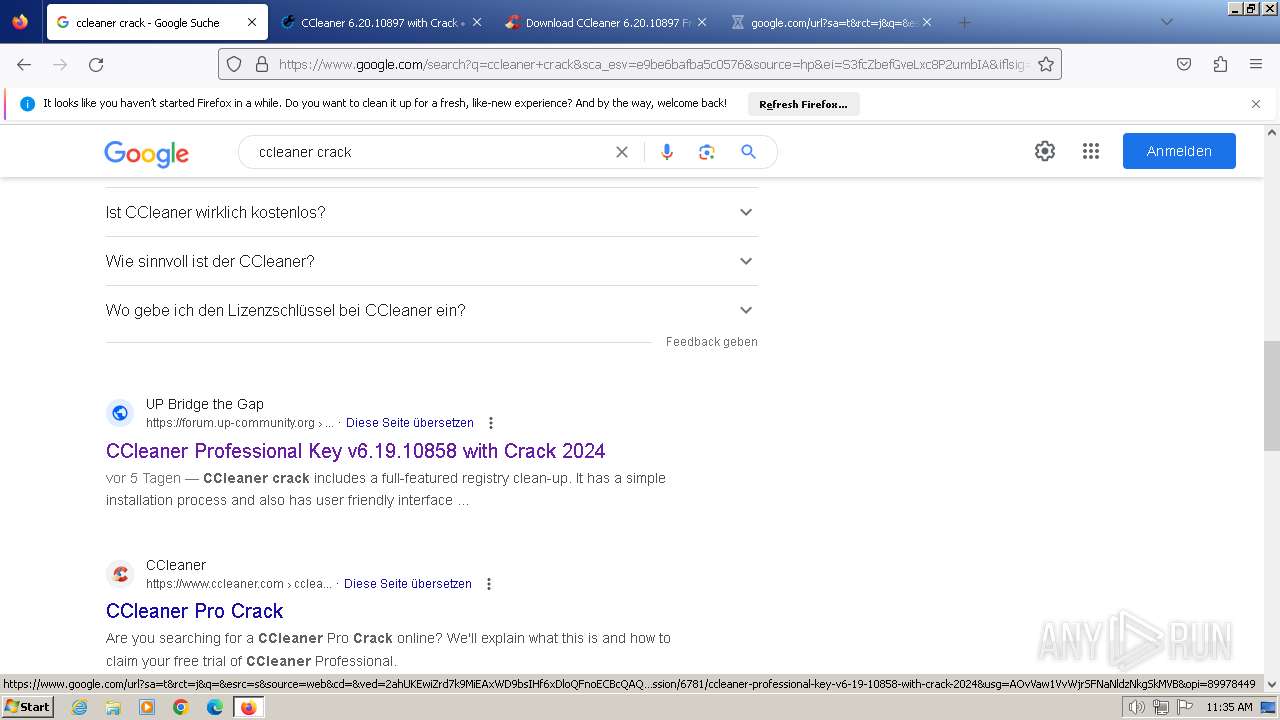The image size is (1280, 720).
Task: Close the "Download CCleaner 6.20.10897" tab
Action: tap(702, 22)
